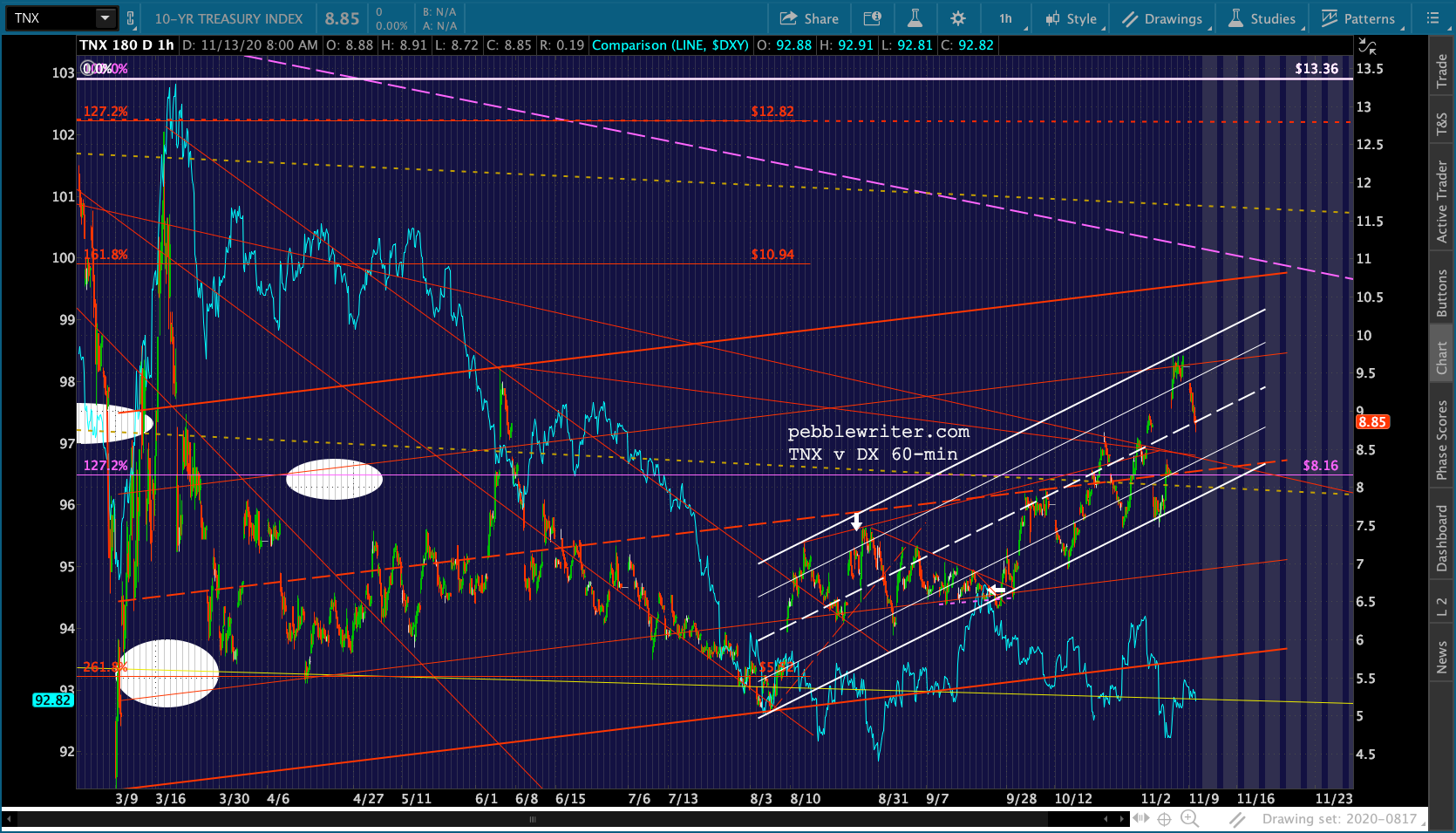Click the C: 8.85 close value
This screenshot has width=1456, height=833.
click(x=508, y=45)
